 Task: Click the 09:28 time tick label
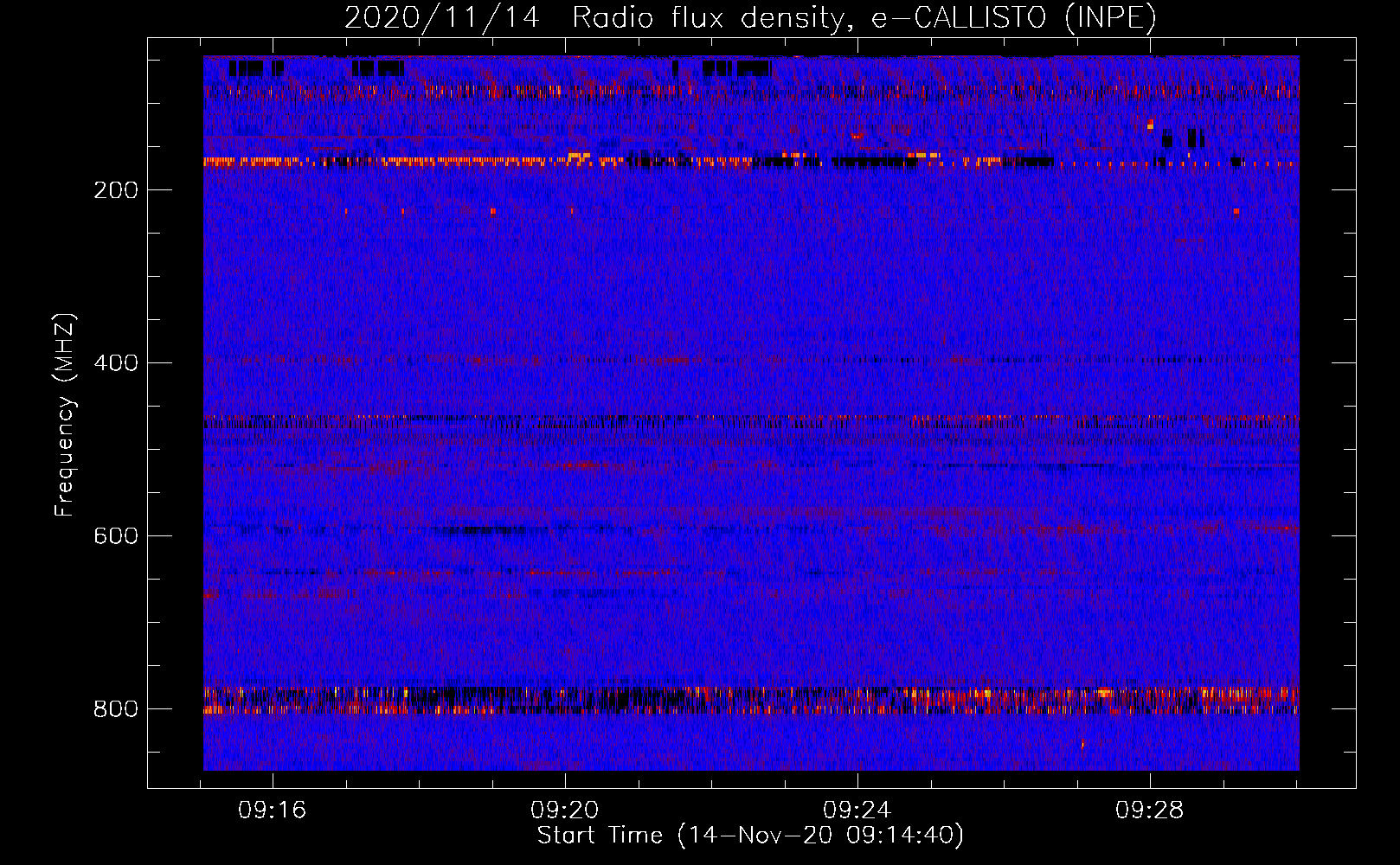[1150, 811]
